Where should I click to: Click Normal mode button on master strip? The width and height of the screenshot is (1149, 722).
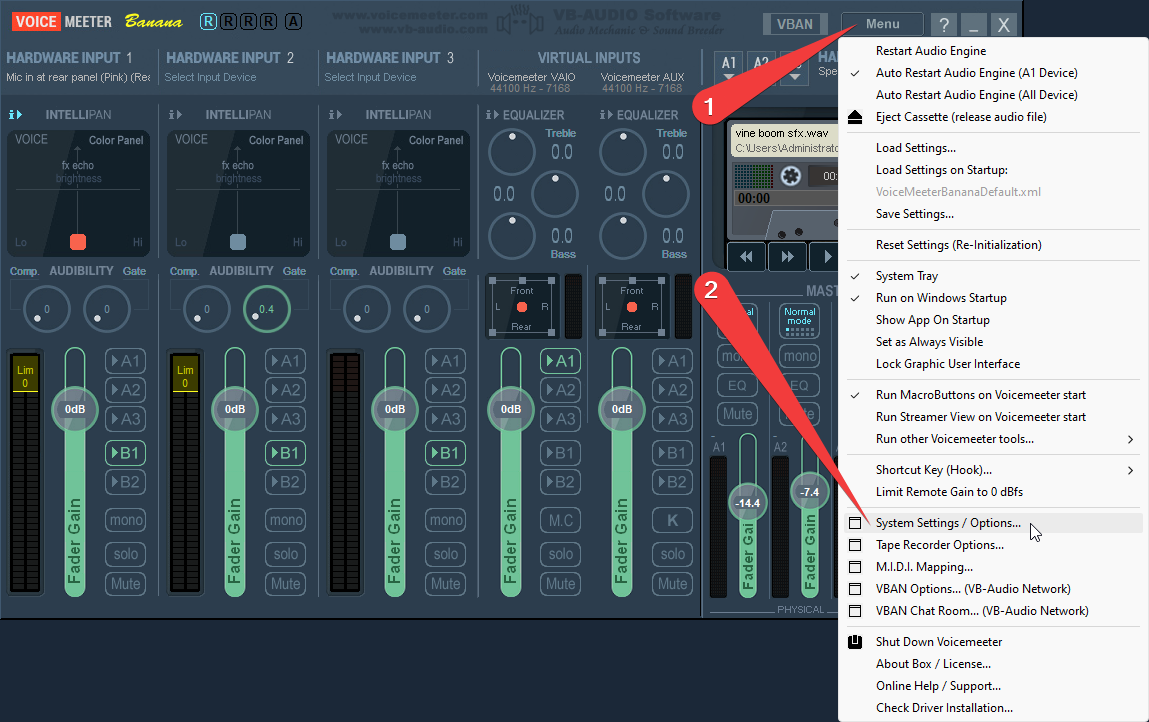(799, 321)
